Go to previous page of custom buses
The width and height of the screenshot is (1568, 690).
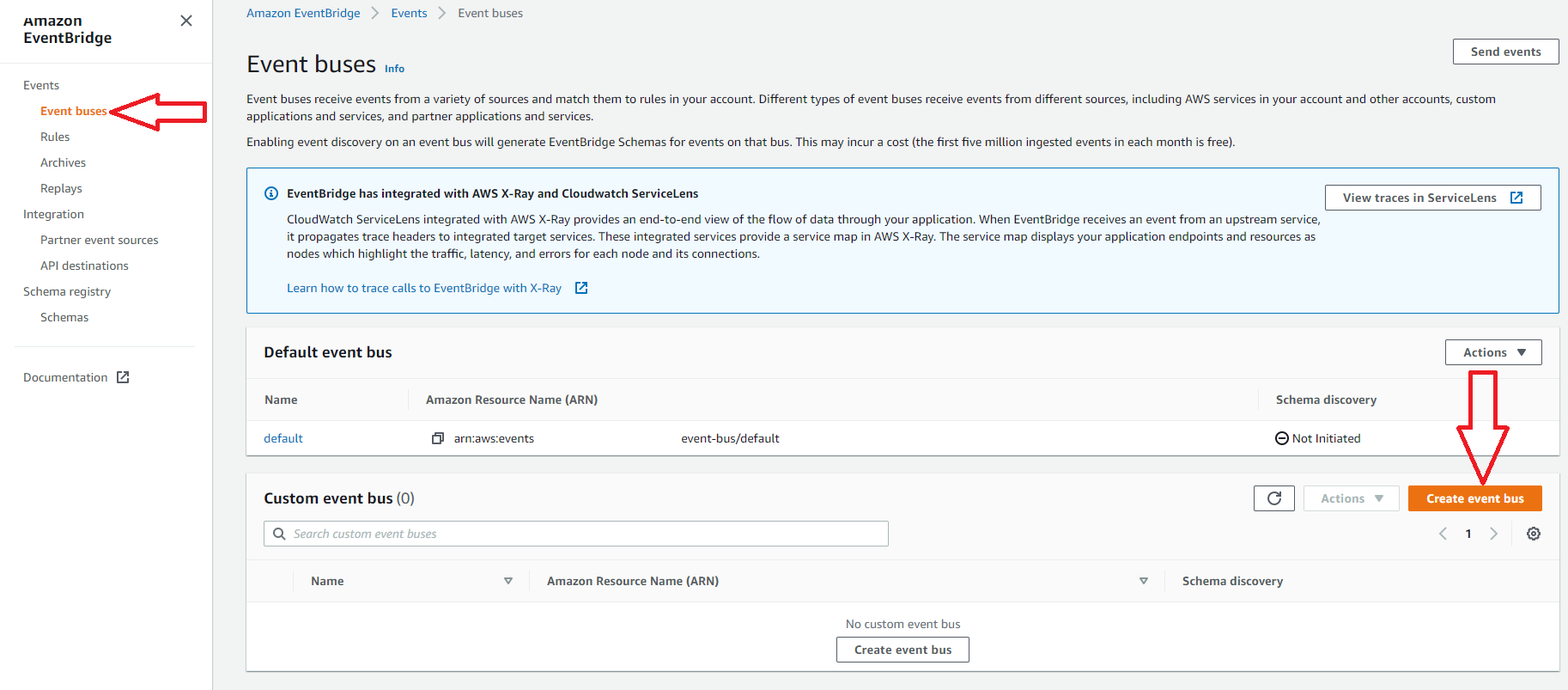tap(1443, 534)
